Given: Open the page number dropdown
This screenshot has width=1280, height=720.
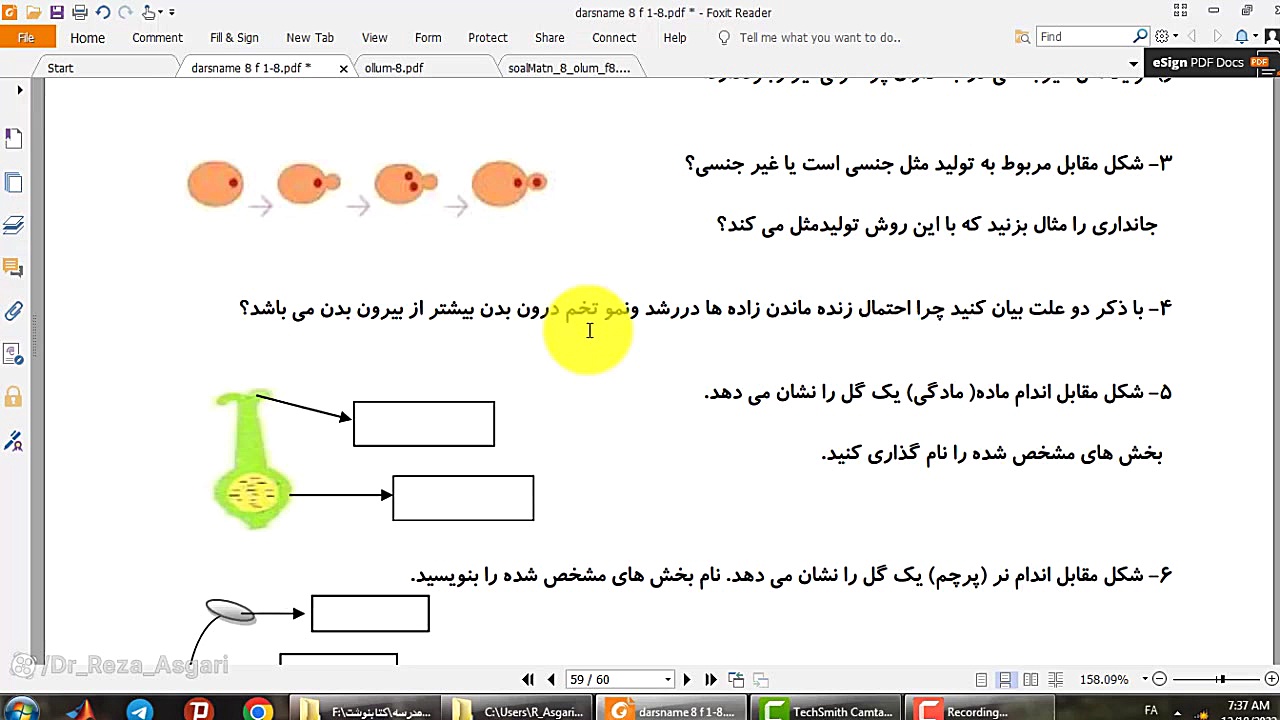Looking at the screenshot, I should [668, 680].
